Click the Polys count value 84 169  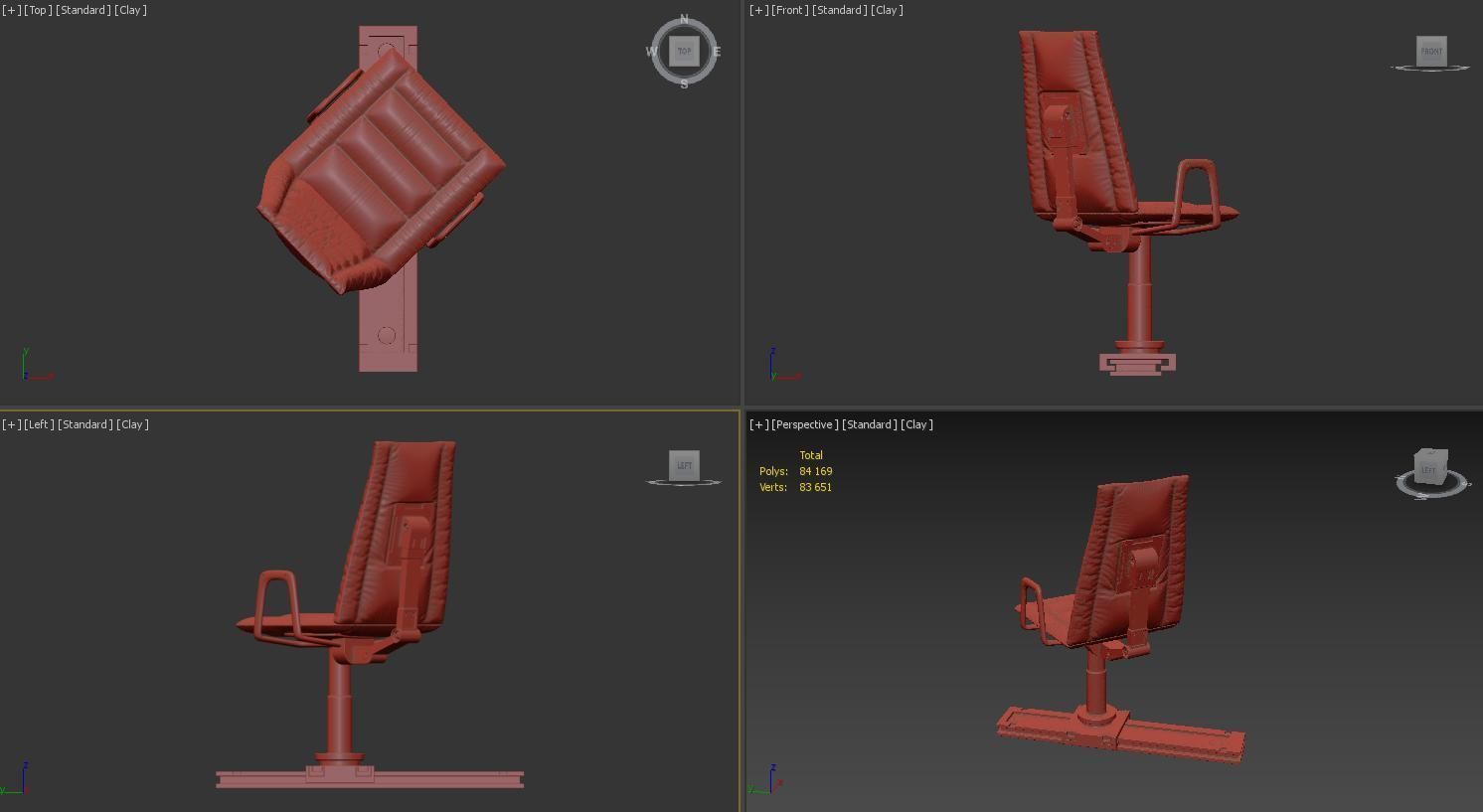coord(816,471)
